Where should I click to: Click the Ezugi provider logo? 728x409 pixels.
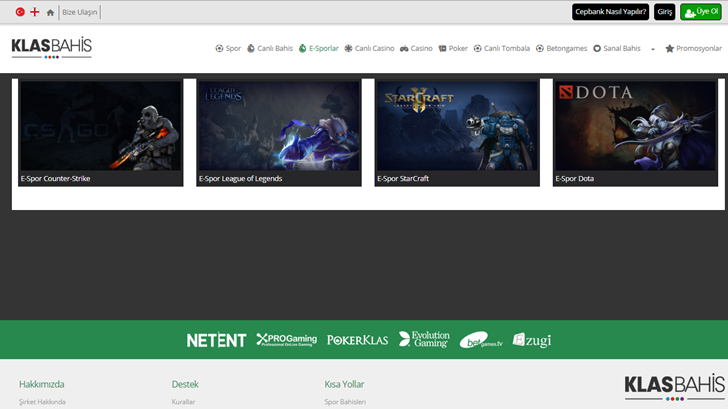point(532,340)
